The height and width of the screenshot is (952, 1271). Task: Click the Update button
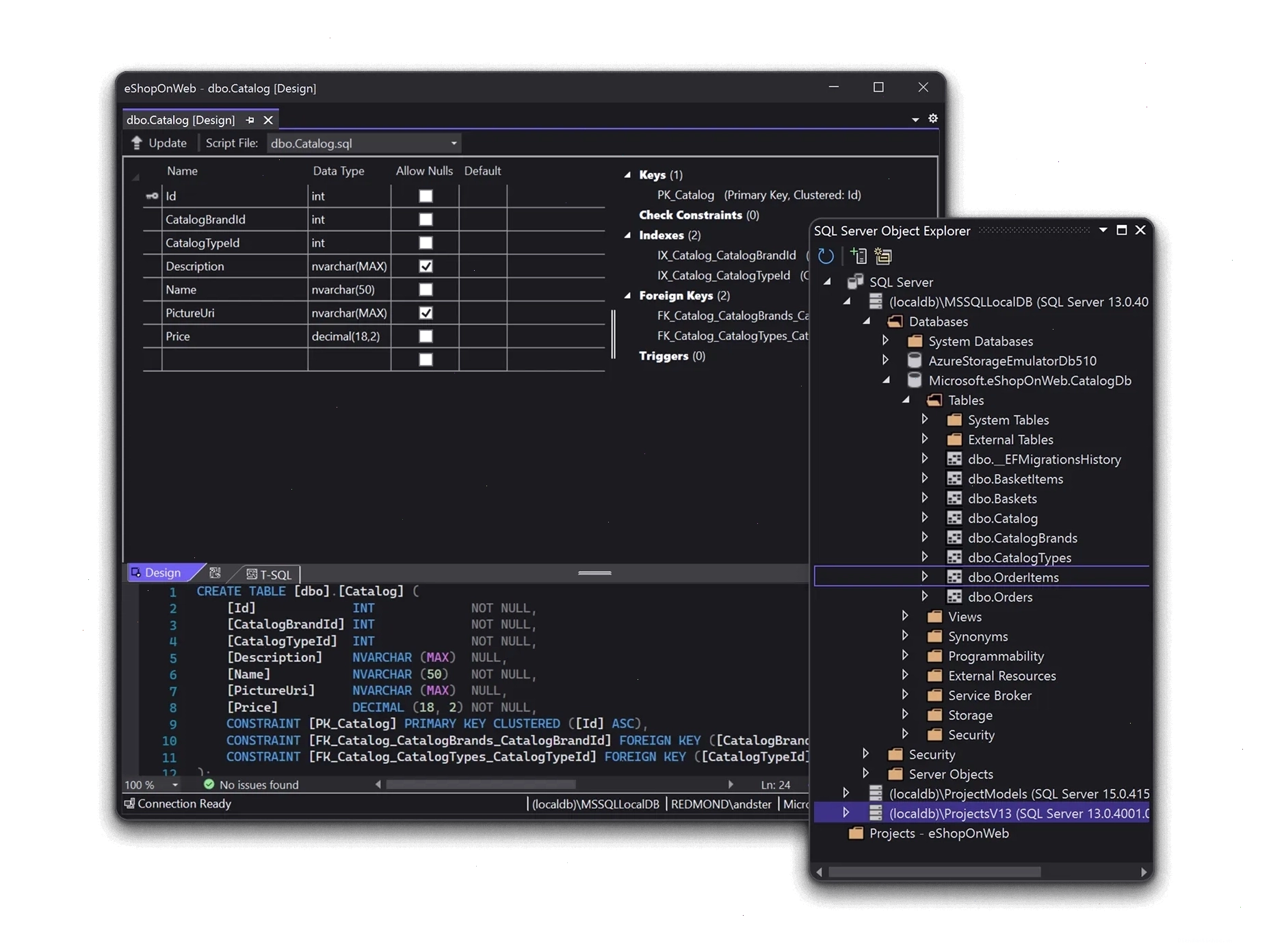[x=159, y=143]
